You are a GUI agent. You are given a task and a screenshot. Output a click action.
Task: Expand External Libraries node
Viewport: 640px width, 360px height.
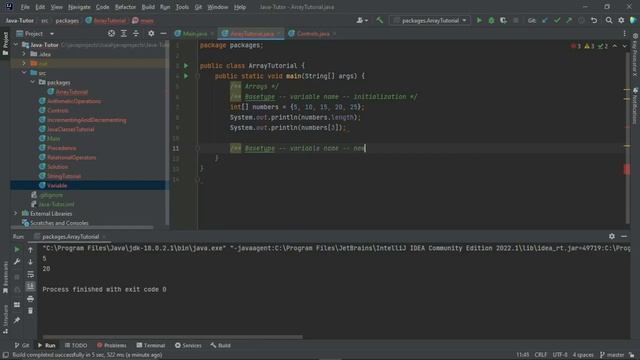point(16,213)
